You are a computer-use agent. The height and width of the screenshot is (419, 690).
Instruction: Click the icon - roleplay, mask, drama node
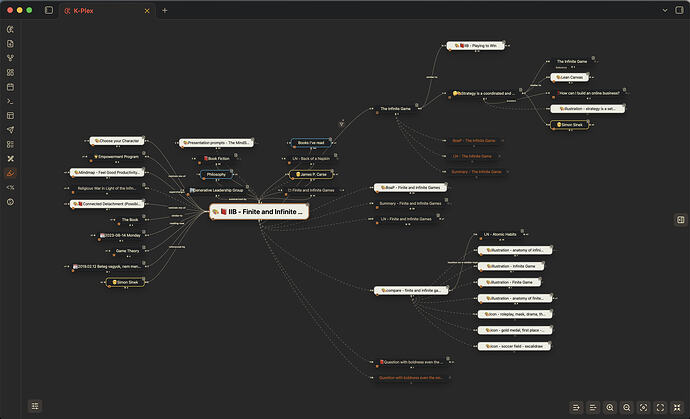point(515,314)
